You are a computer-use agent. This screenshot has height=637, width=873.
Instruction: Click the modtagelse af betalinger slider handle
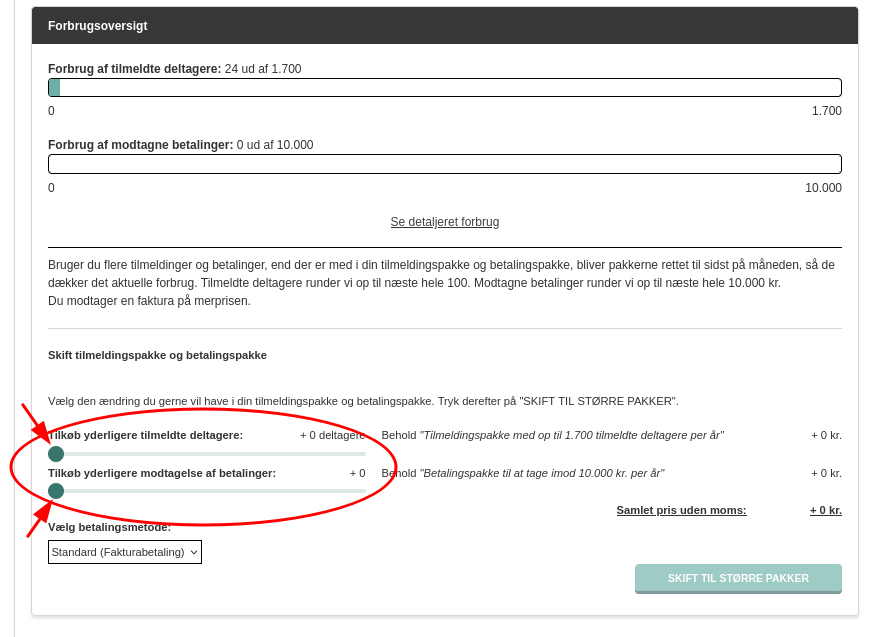click(56, 491)
